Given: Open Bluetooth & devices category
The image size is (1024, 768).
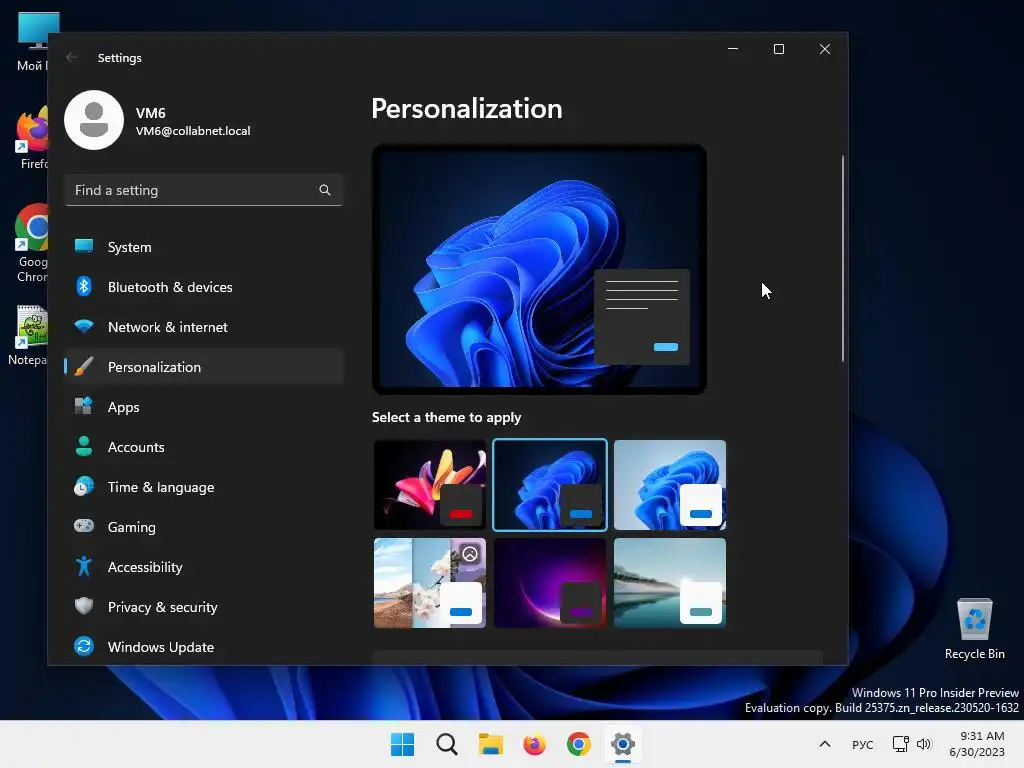Looking at the screenshot, I should pyautogui.click(x=204, y=287).
